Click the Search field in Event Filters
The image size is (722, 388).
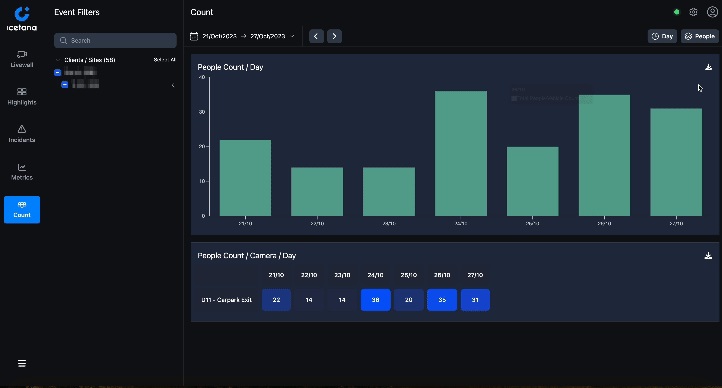(x=115, y=41)
